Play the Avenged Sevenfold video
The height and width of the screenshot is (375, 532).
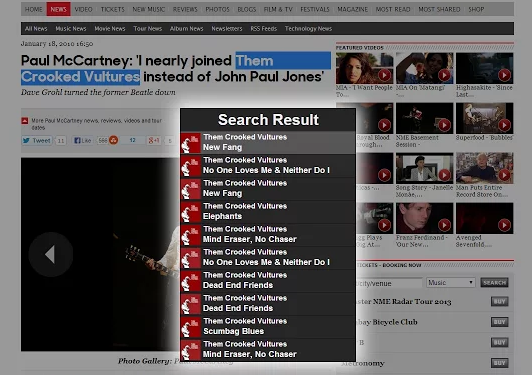[484, 218]
